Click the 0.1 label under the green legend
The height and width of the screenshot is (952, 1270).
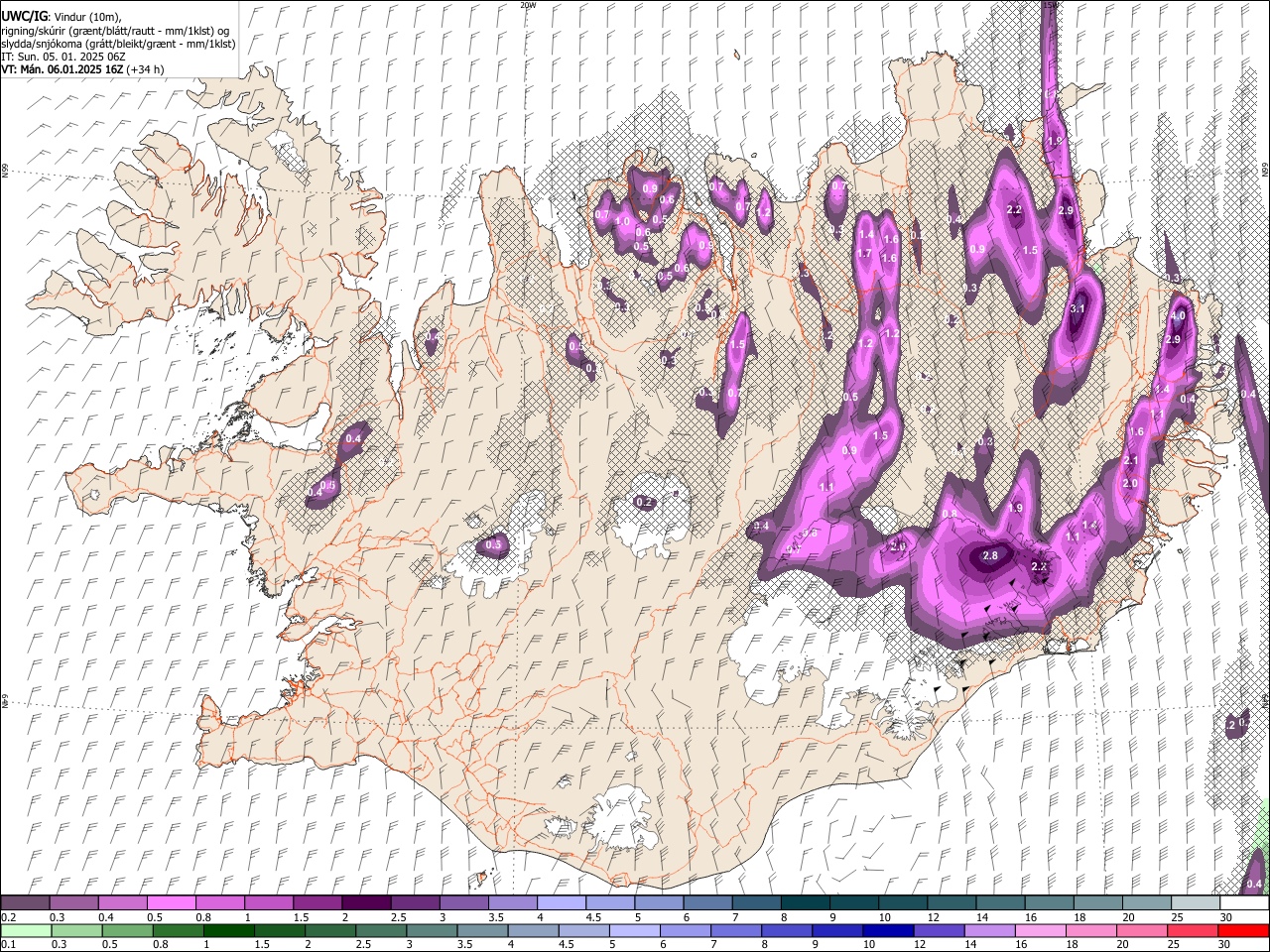9,945
